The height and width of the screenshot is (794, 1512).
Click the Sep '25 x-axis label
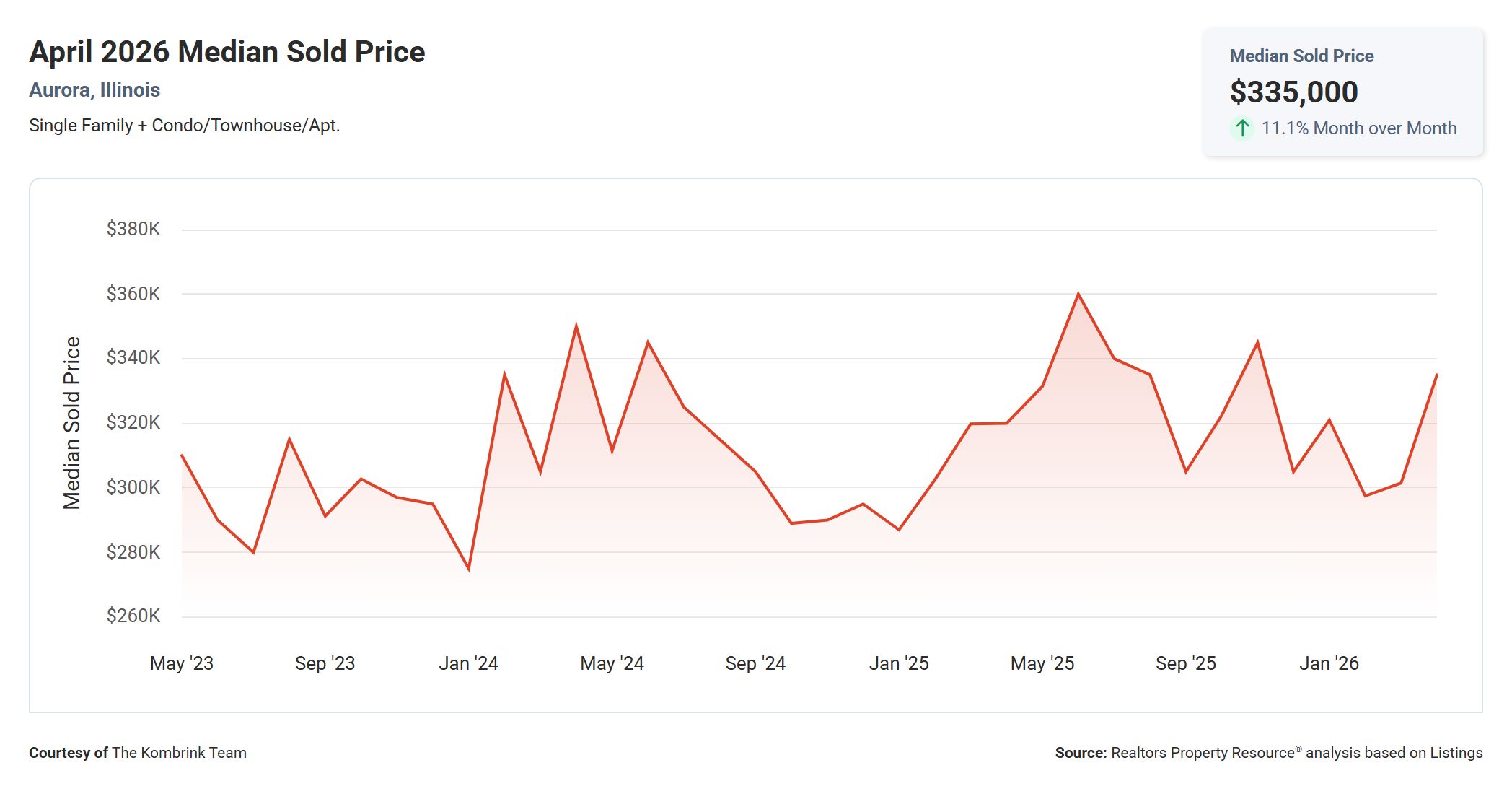click(1186, 663)
